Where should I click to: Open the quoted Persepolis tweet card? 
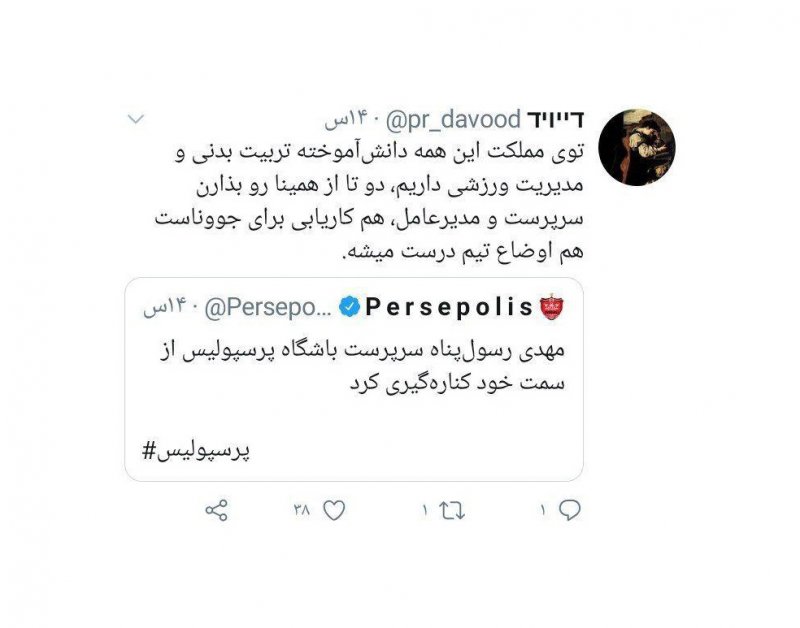click(x=354, y=380)
